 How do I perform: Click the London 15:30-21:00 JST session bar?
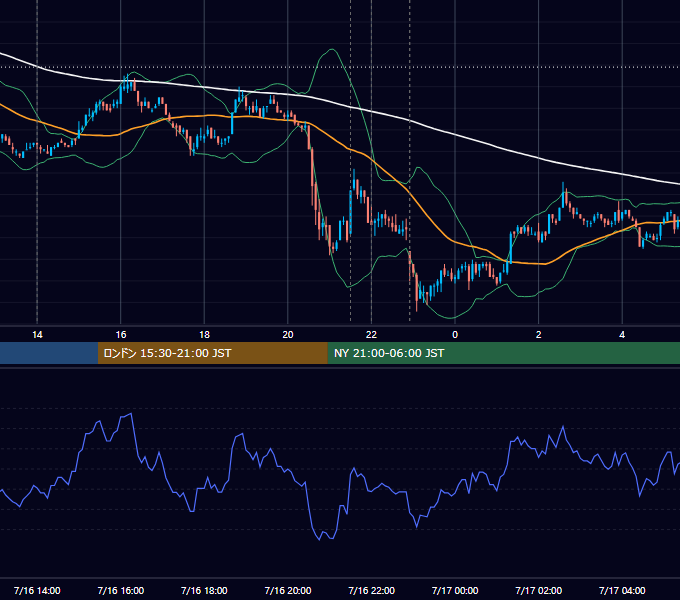pyautogui.click(x=212, y=353)
